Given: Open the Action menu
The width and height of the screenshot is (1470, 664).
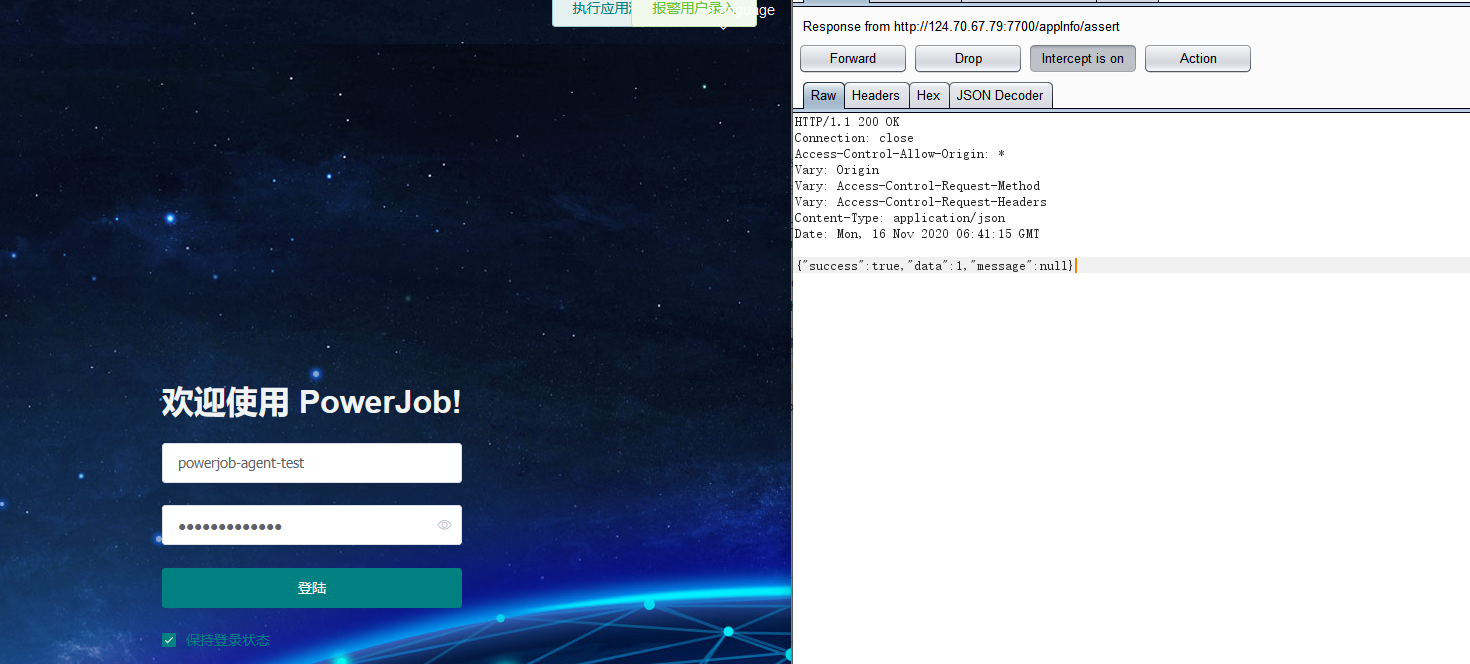Looking at the screenshot, I should point(1197,58).
